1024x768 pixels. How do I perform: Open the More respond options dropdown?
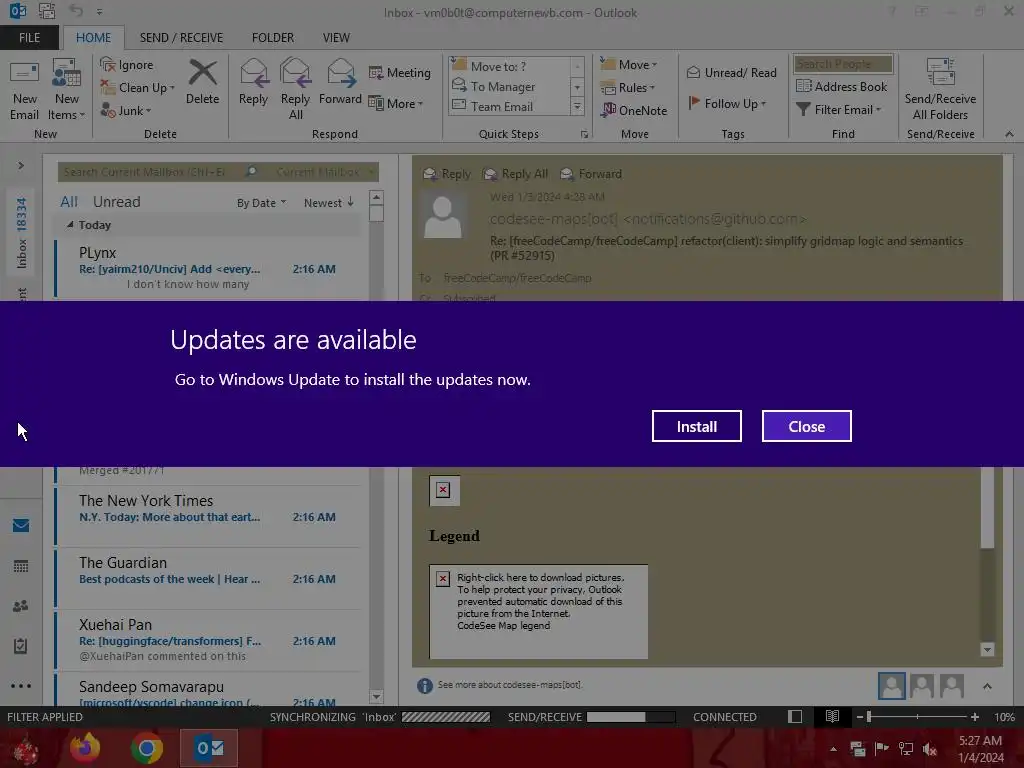[x=396, y=103]
